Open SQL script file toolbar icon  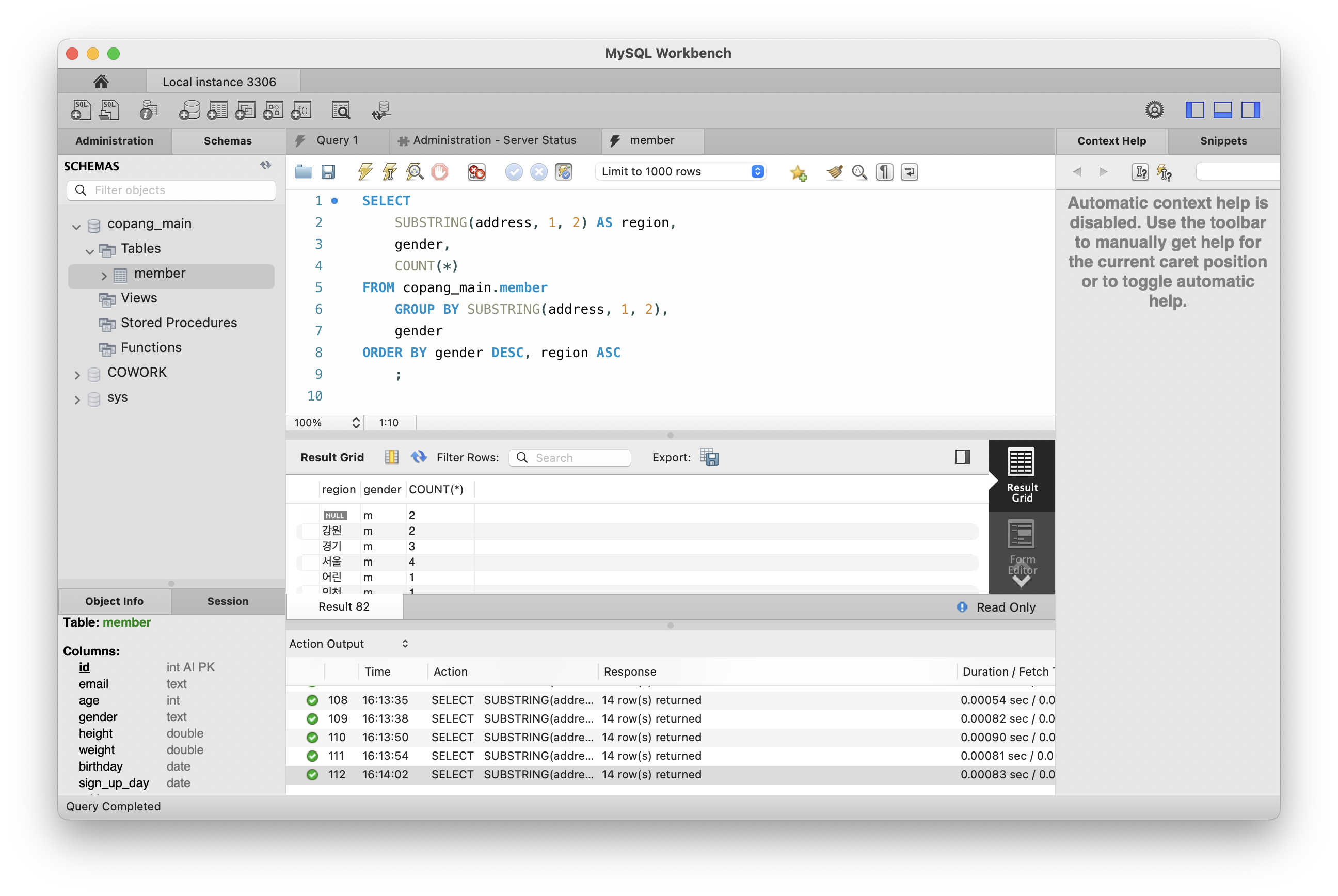point(109,110)
